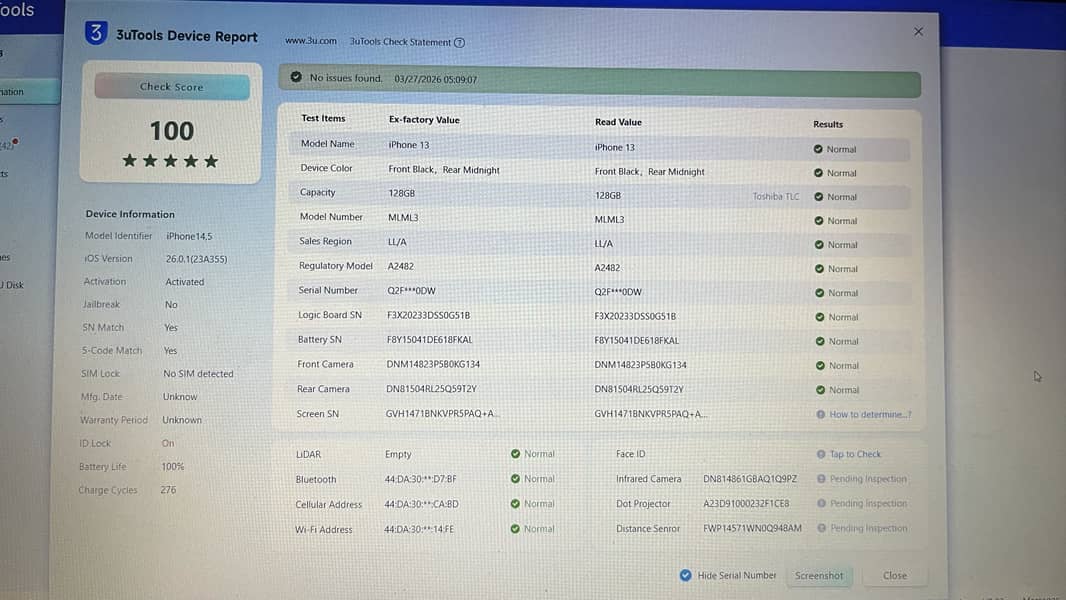
Task: Click Bluetooth address 44:DA:30:**:D7:BF
Action: point(420,479)
